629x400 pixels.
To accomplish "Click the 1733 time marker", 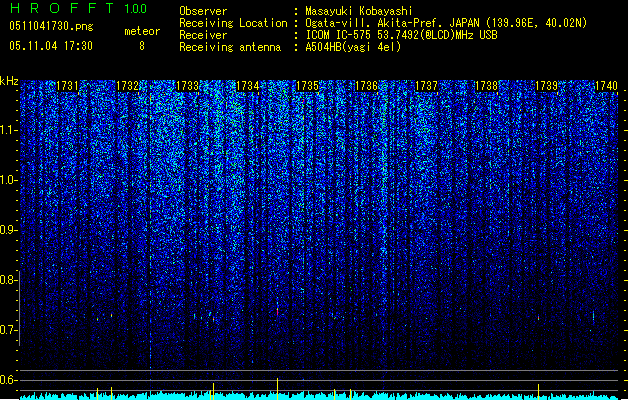I will pyautogui.click(x=187, y=86).
